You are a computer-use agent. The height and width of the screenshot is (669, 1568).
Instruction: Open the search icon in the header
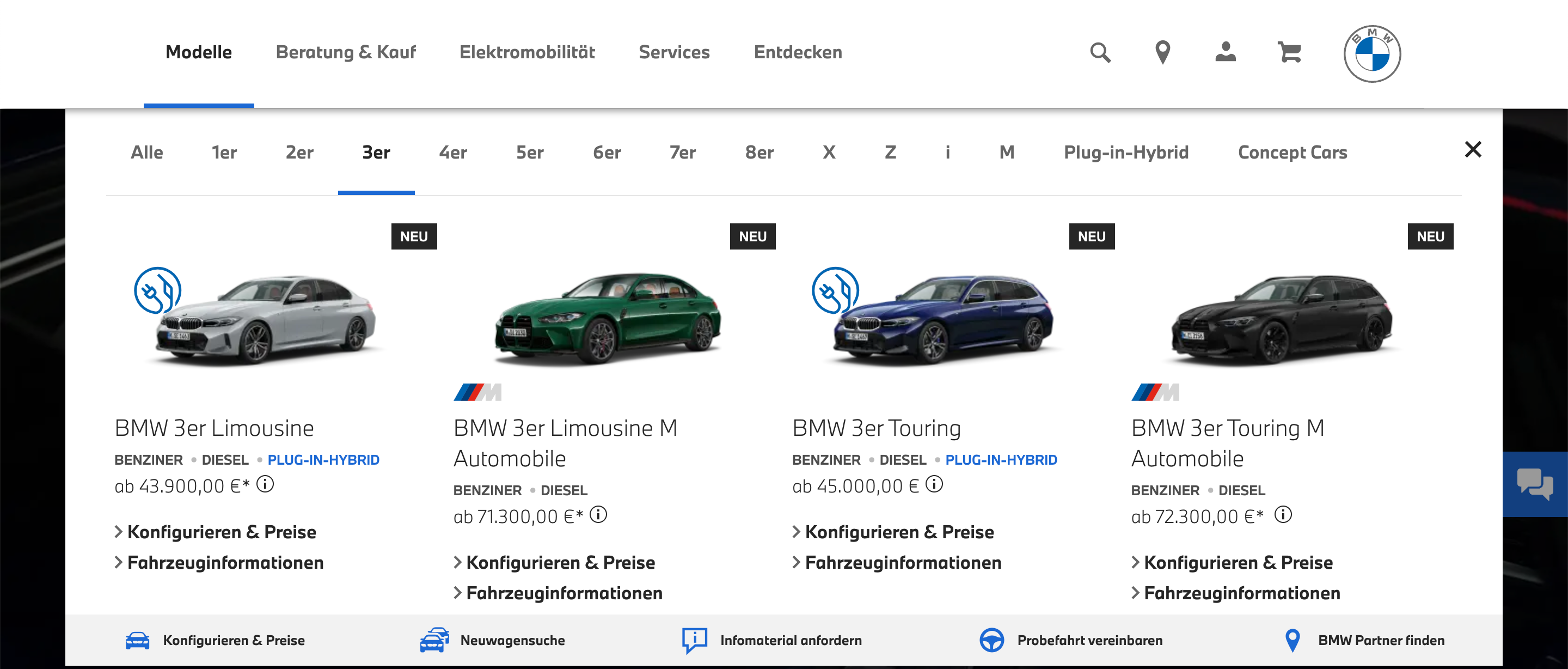[1100, 52]
